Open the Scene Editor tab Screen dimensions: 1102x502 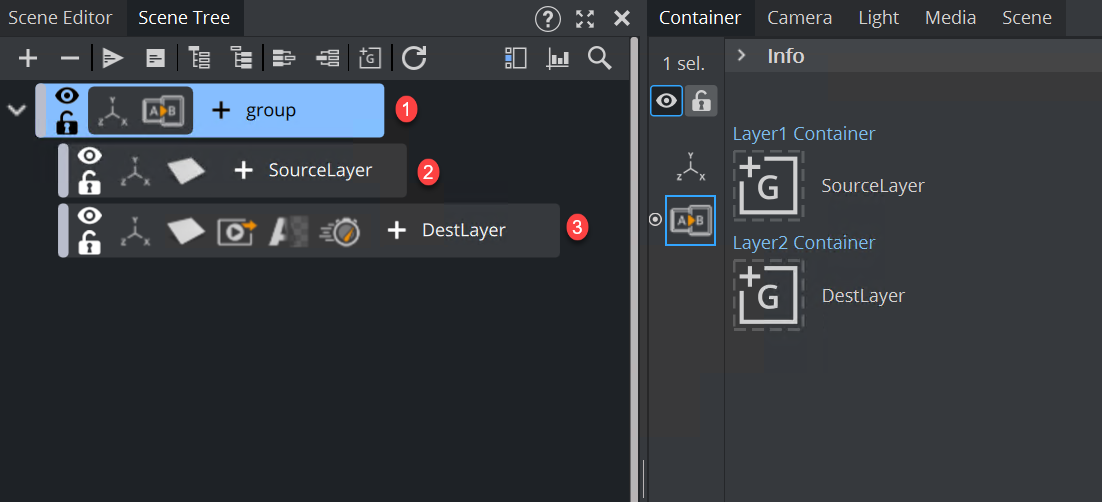(x=60, y=18)
